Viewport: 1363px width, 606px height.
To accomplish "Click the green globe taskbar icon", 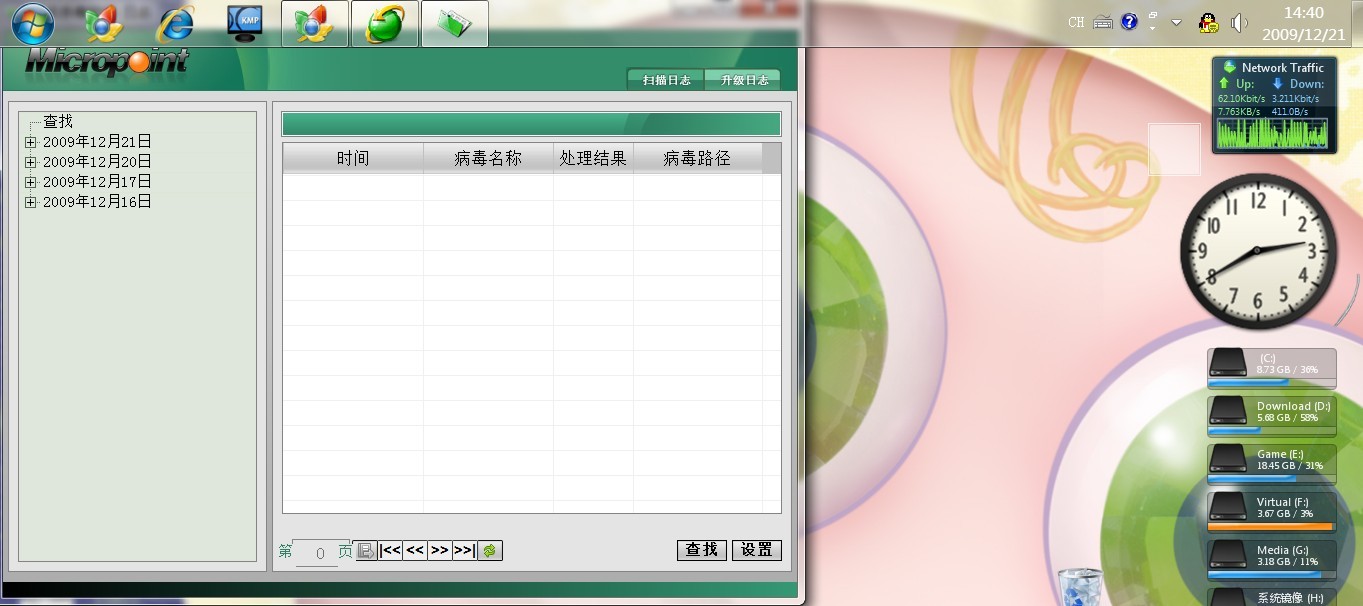I will pos(385,24).
